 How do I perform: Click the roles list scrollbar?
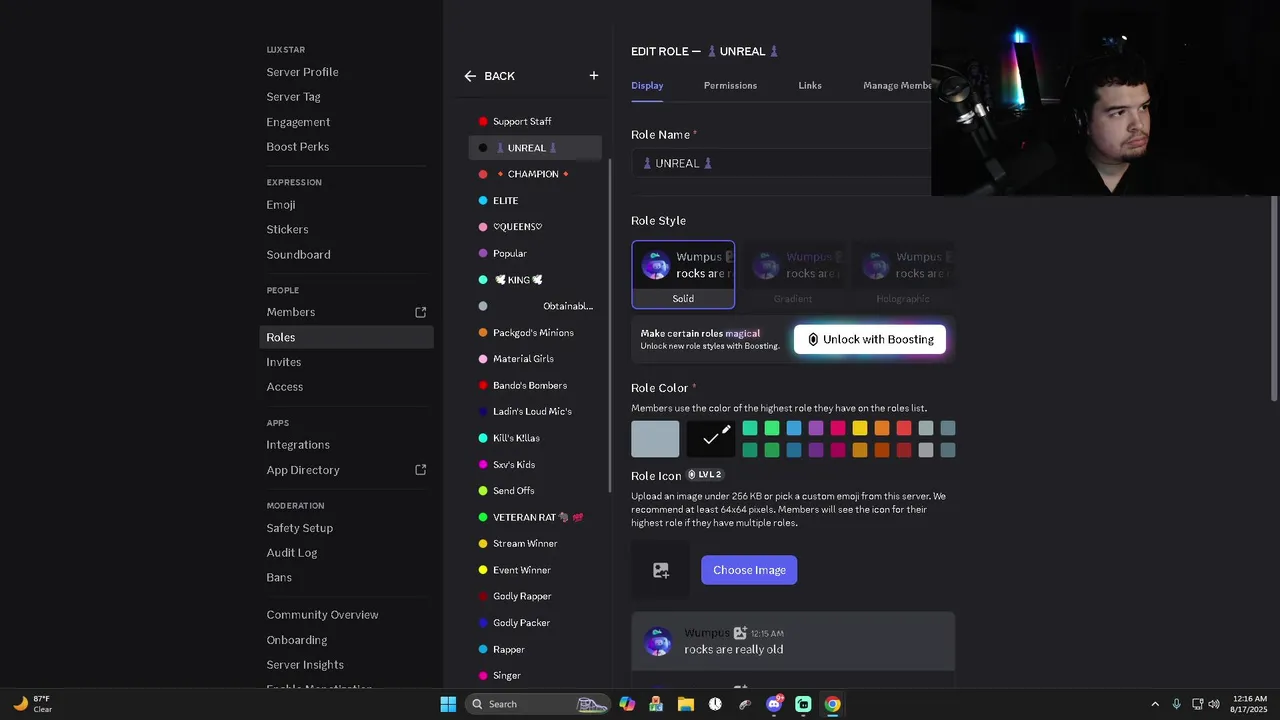pyautogui.click(x=610, y=325)
